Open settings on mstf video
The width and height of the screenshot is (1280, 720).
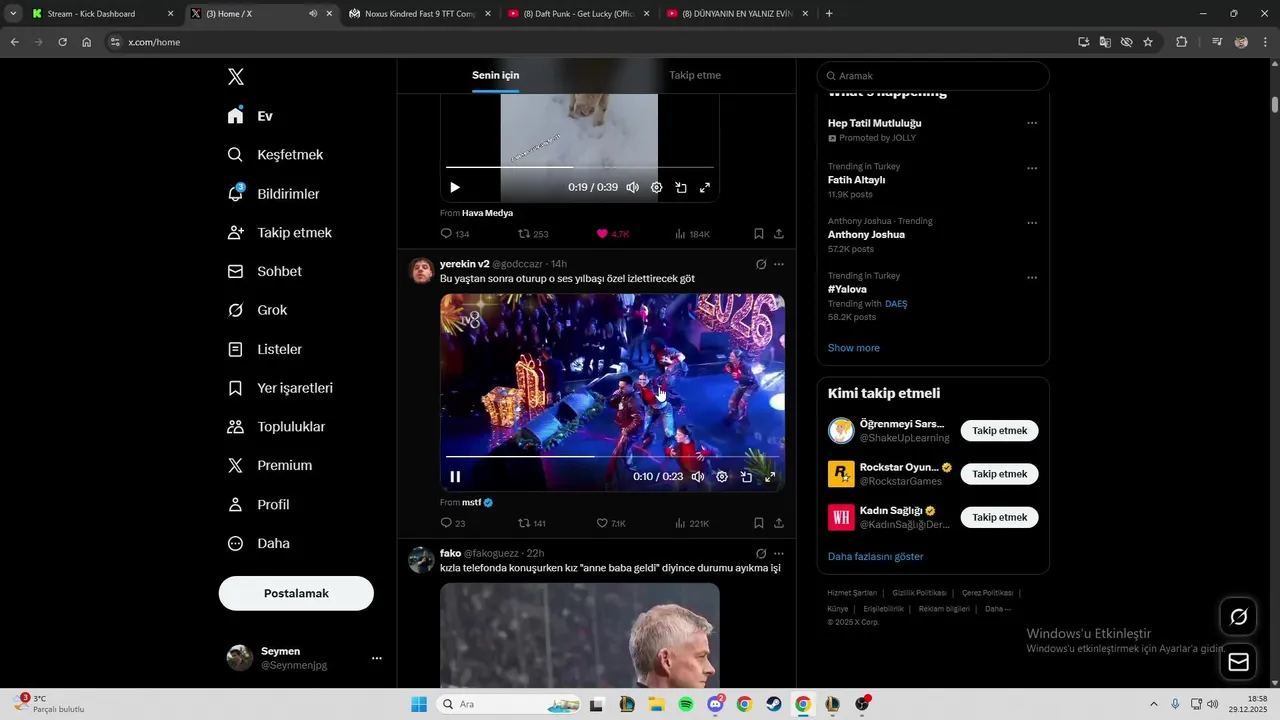(722, 477)
